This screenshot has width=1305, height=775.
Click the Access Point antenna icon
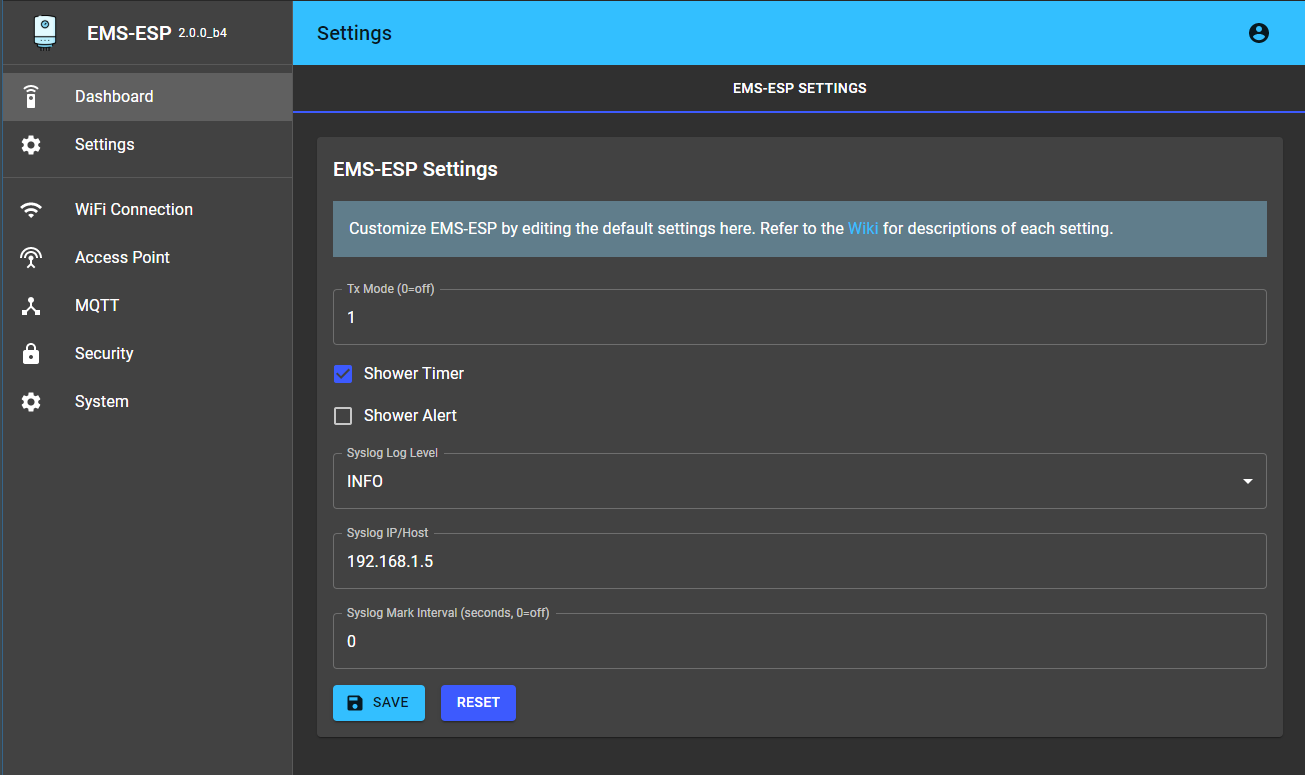(x=31, y=258)
